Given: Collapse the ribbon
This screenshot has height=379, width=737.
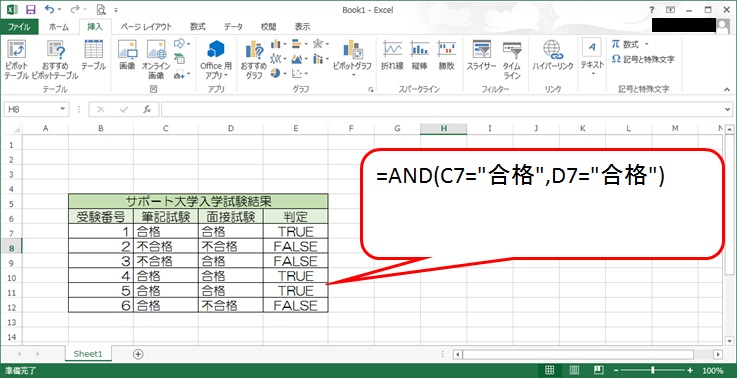Looking at the screenshot, I should tap(726, 89).
